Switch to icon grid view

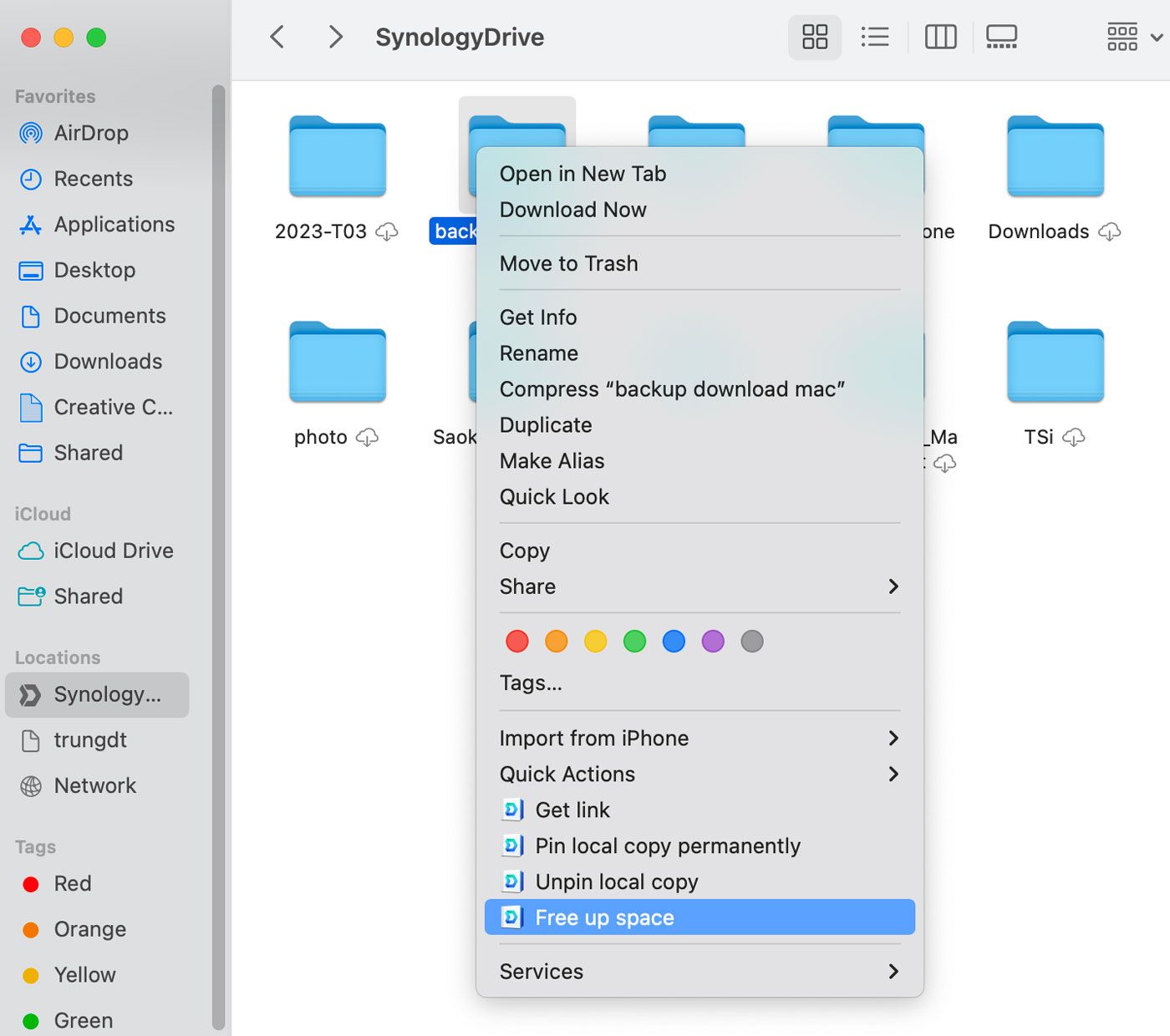coord(815,37)
